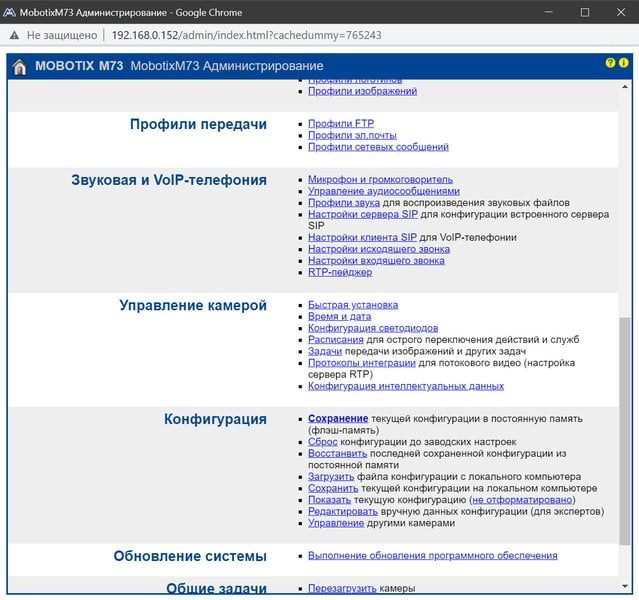The height and width of the screenshot is (600, 639).
Task: Open Микрофон и громкоговоритель settings
Action: pos(380,179)
